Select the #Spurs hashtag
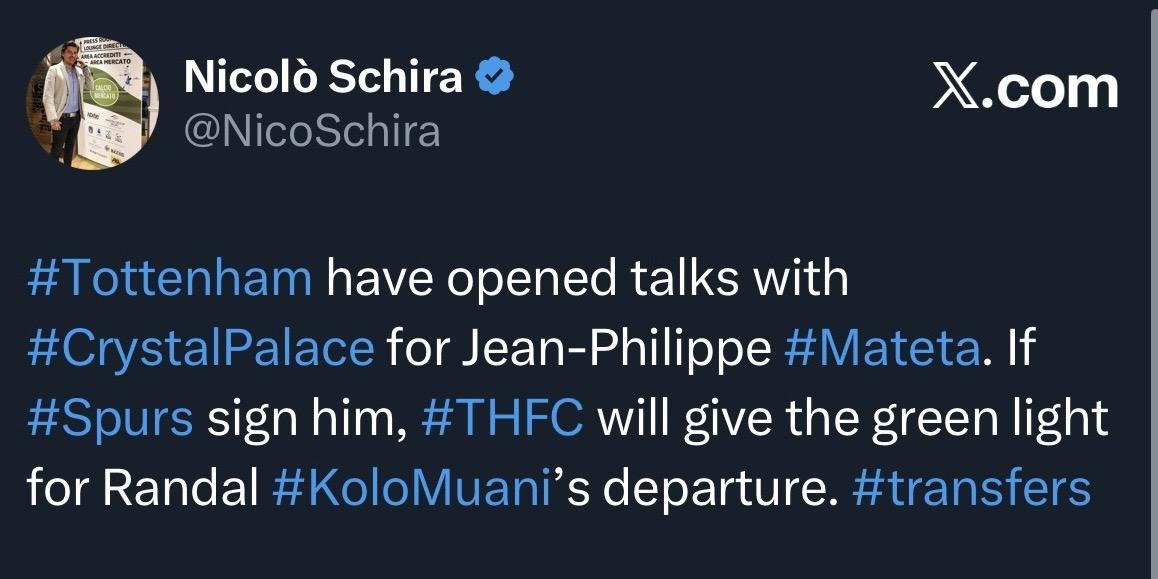 point(111,419)
